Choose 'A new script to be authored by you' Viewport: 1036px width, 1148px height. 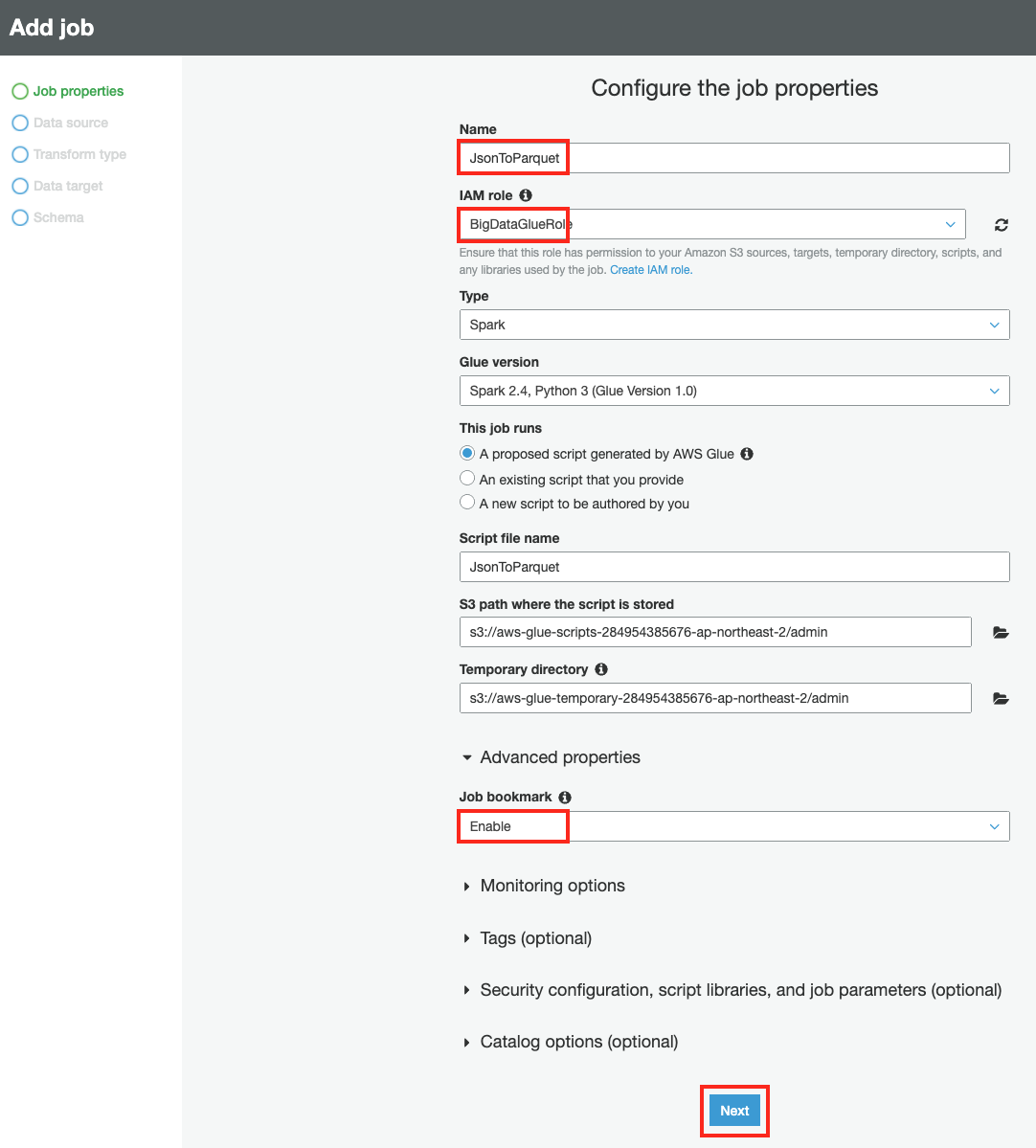(467, 503)
